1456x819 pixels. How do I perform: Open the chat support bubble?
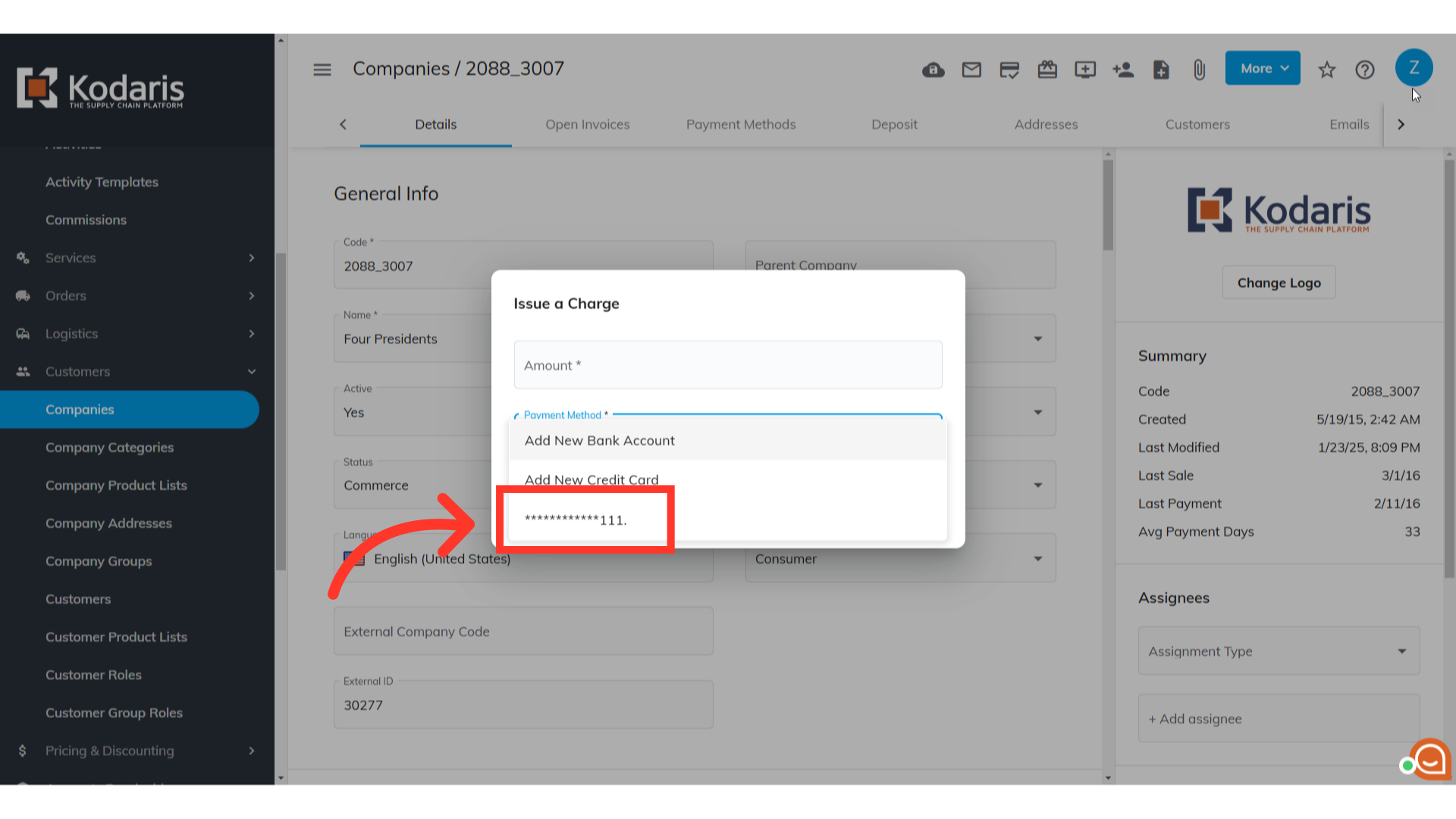click(x=1430, y=759)
